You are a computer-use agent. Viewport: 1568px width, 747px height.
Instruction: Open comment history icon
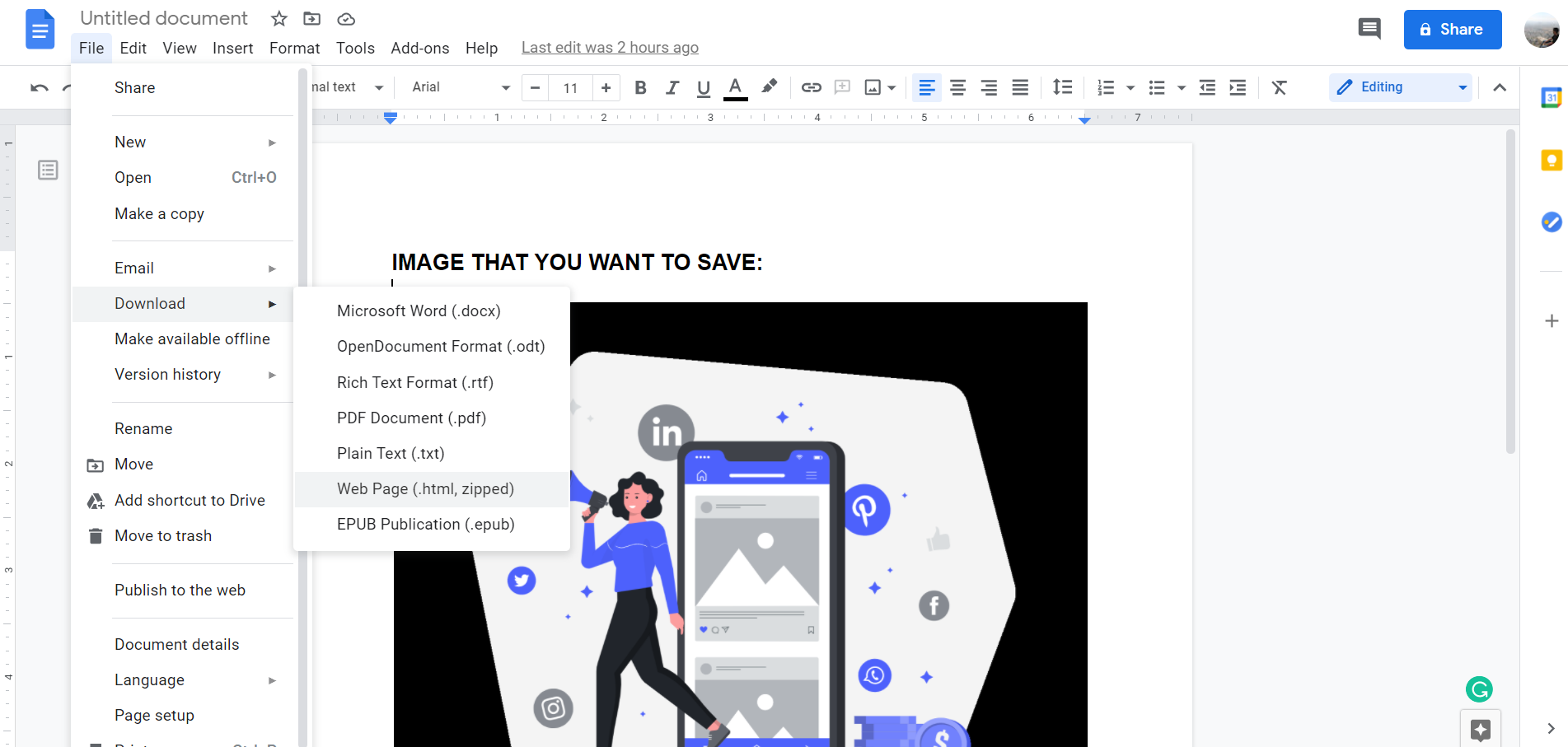point(1369,29)
